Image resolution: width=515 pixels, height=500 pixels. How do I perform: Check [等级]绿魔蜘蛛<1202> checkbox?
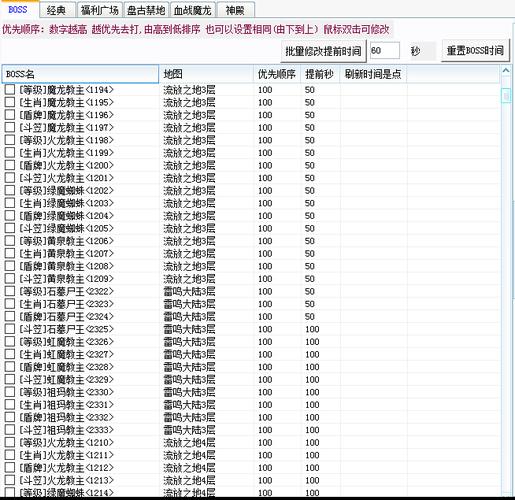pos(10,191)
